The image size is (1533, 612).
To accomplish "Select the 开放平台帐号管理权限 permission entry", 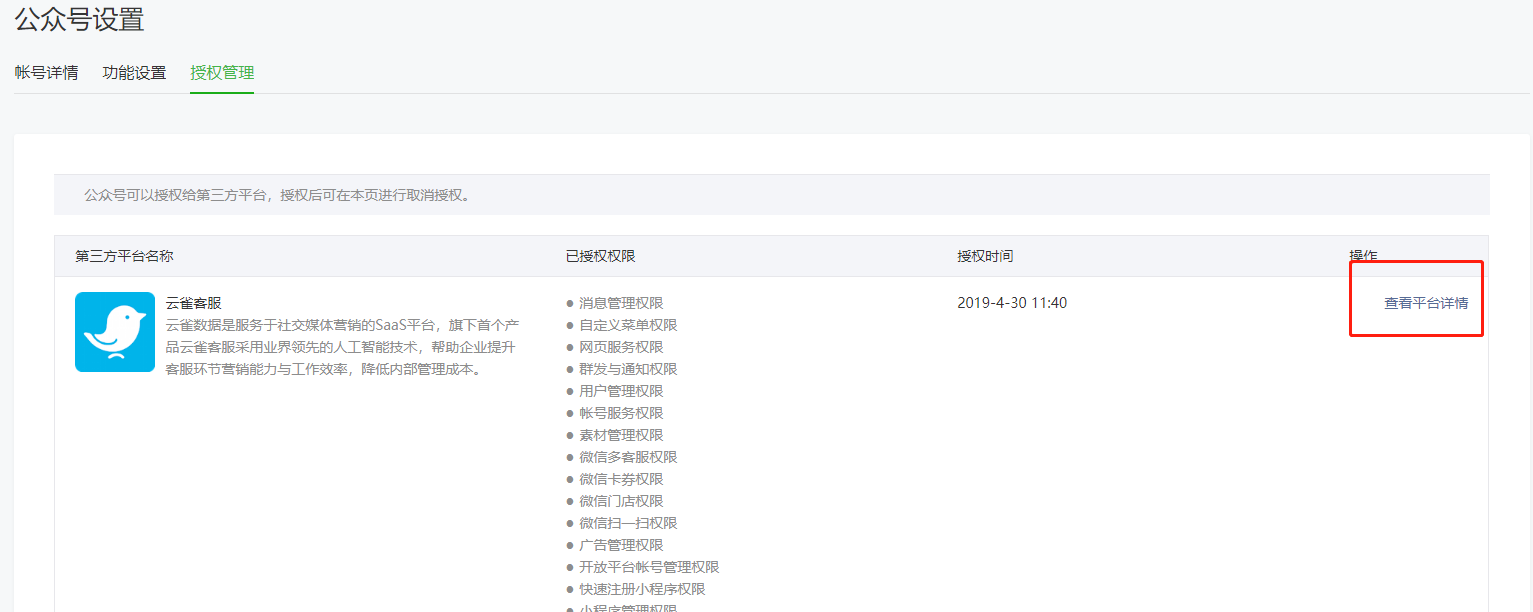I will tap(648, 567).
